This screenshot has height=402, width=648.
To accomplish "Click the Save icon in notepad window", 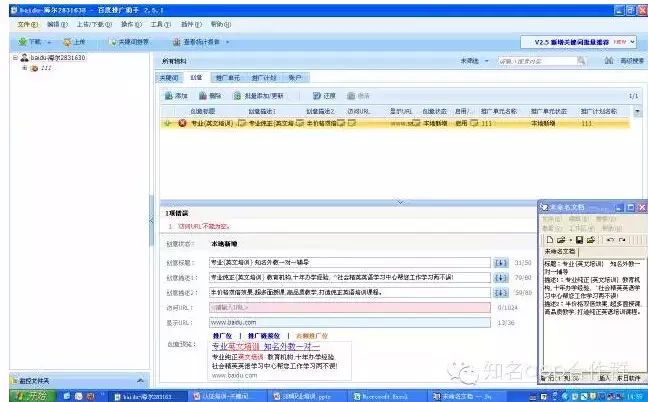I will coord(579,240).
